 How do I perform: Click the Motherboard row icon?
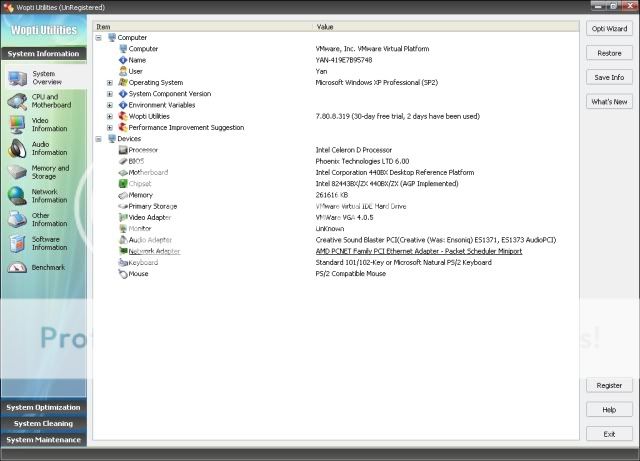tap(123, 173)
